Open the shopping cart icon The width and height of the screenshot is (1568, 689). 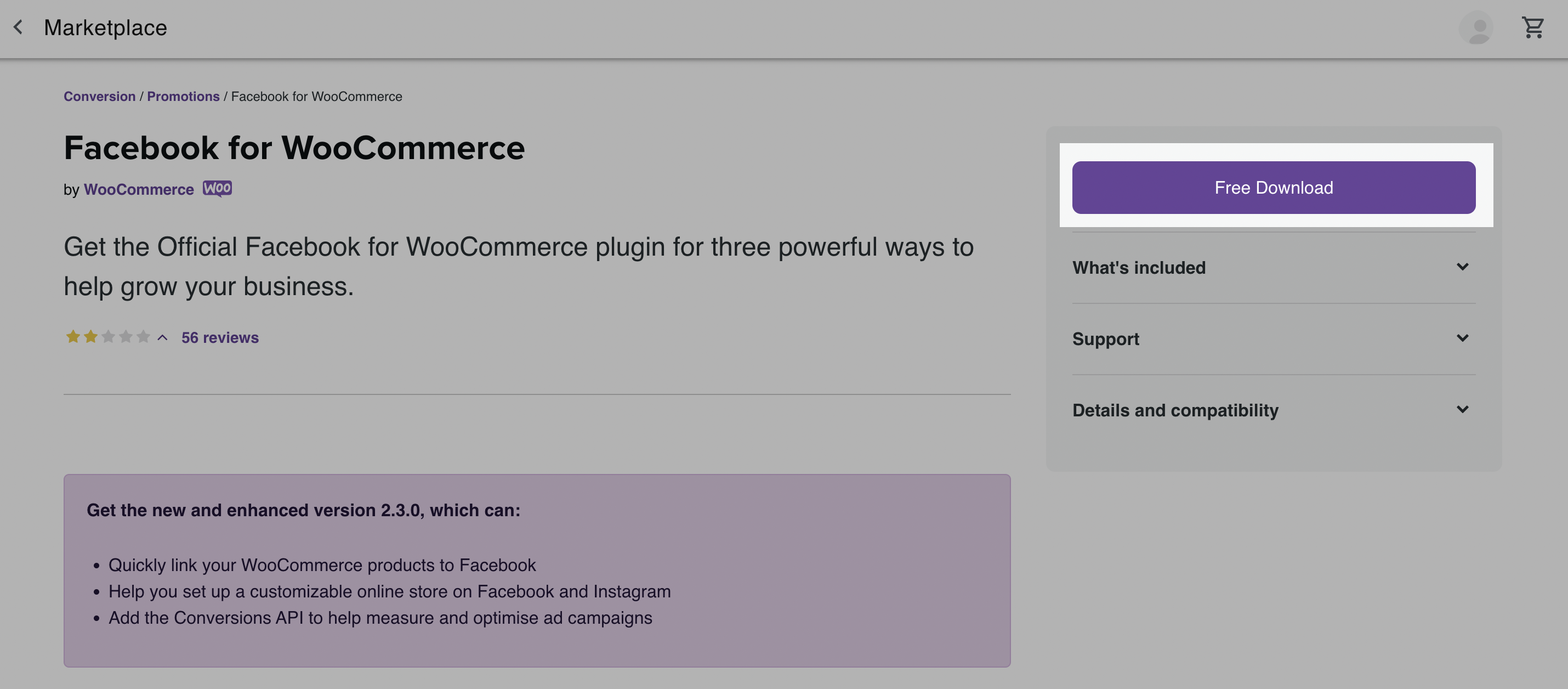1533,27
